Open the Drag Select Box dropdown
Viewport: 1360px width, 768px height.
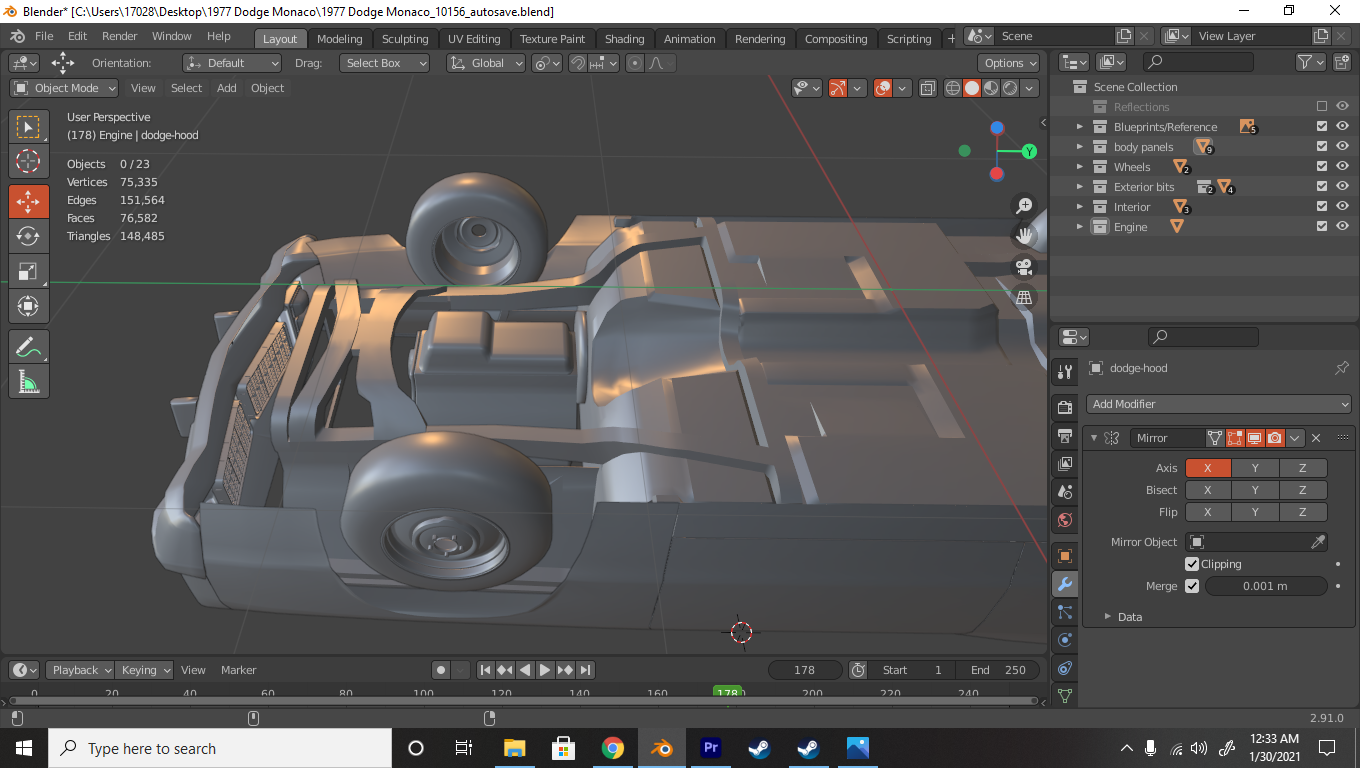(384, 63)
